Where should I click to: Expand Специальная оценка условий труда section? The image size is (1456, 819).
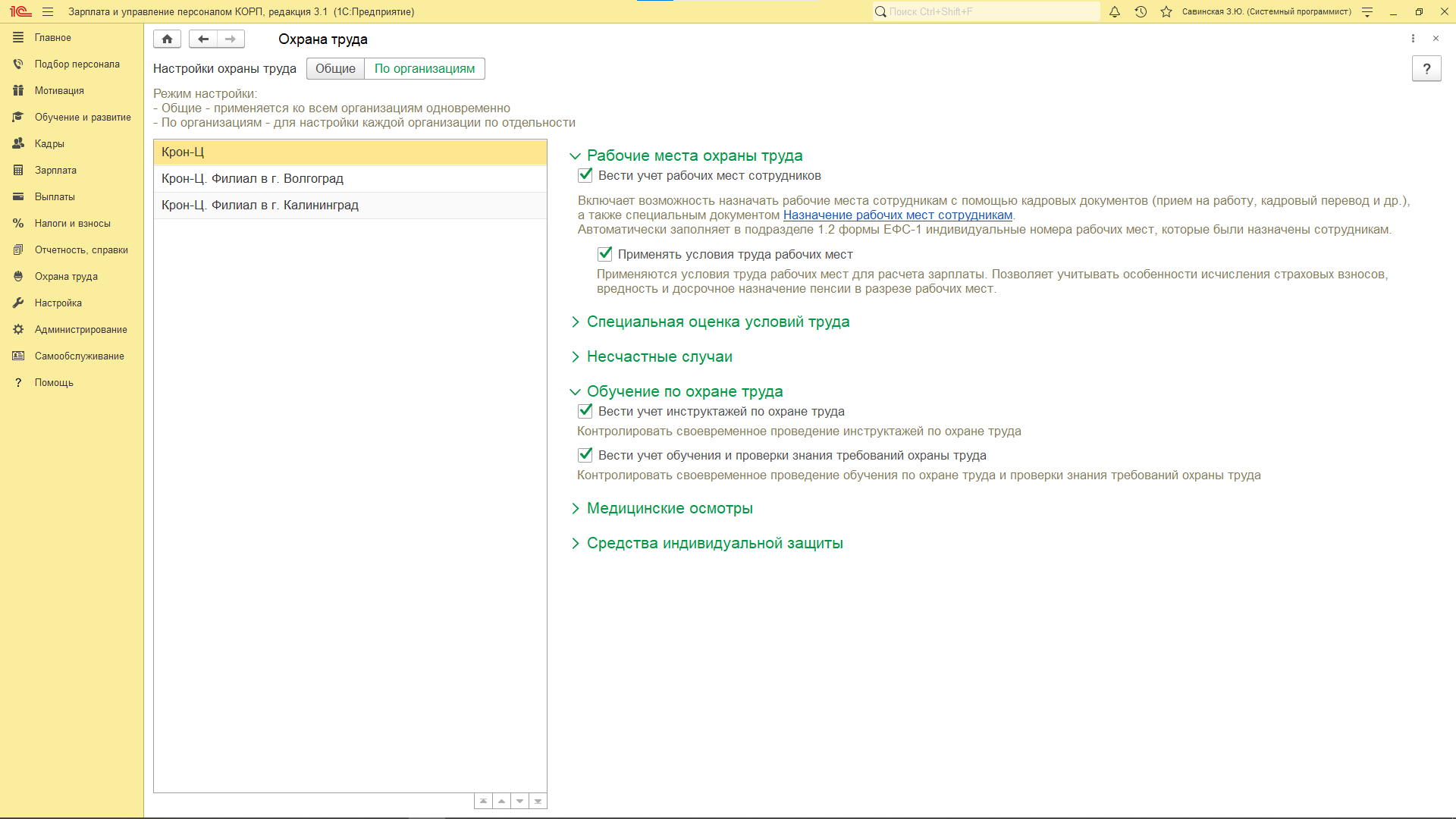[x=717, y=322]
